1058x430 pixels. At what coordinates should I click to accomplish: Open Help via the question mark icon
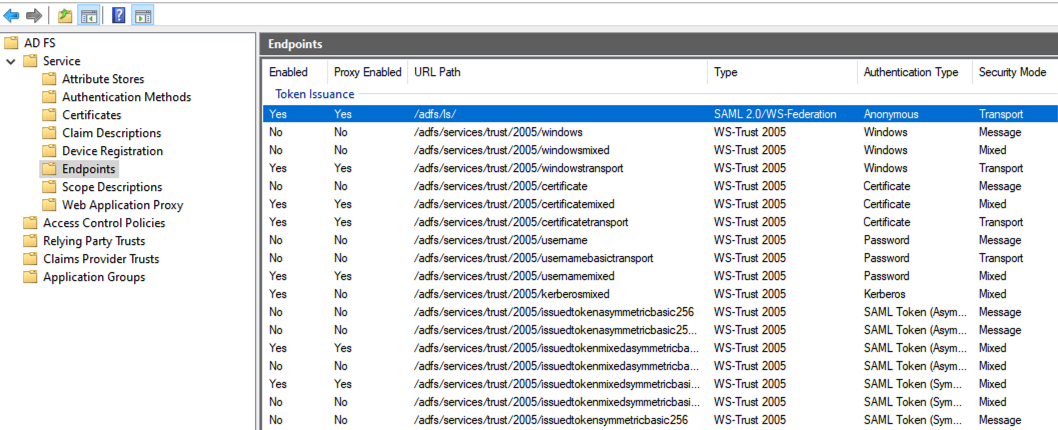(x=118, y=16)
